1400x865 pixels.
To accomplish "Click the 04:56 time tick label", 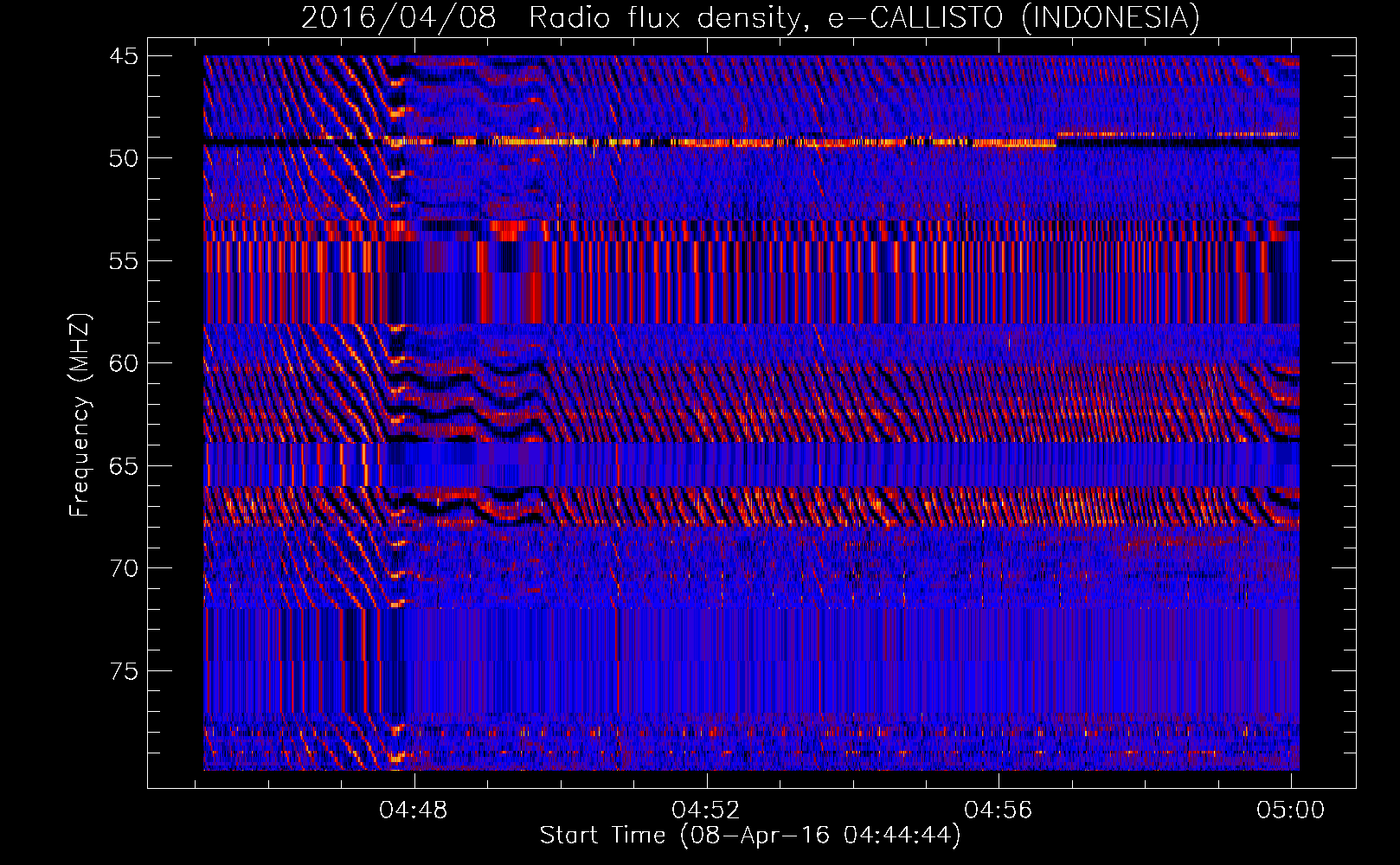I will pyautogui.click(x=999, y=811).
